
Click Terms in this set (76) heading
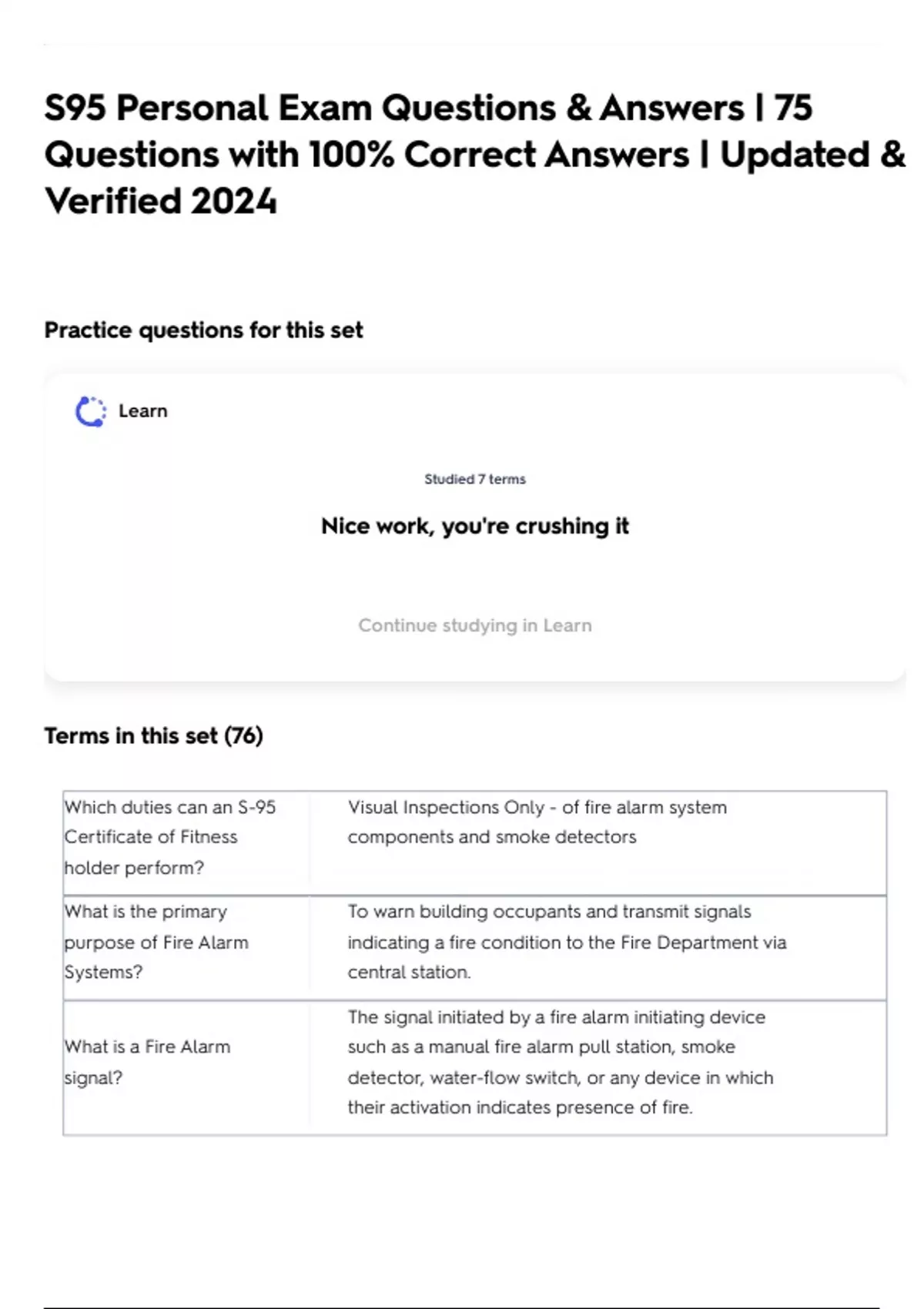[x=154, y=736]
